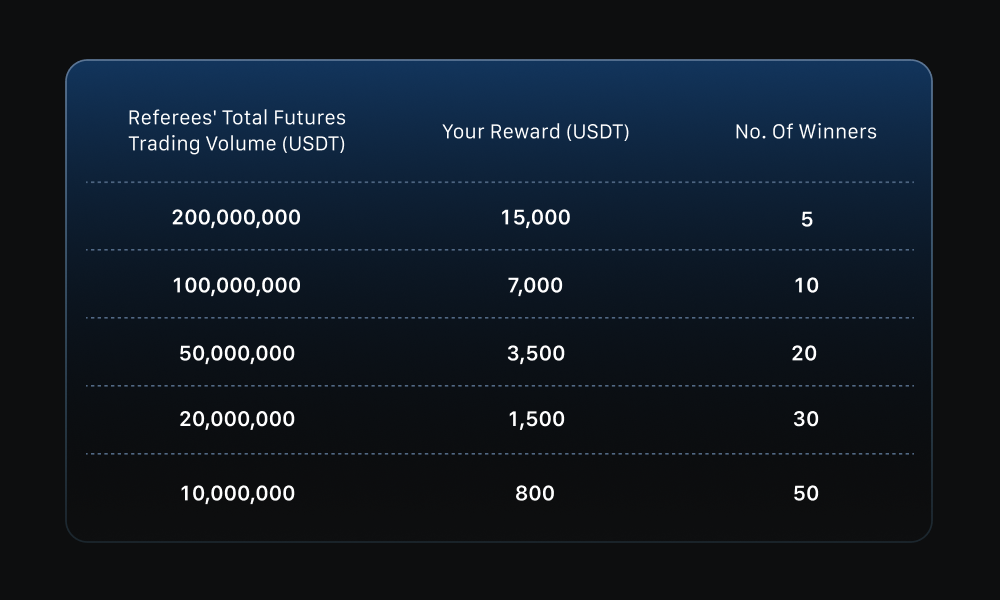Click the Referees' Total Futures Trading Volume header
This screenshot has height=600, width=1000.
coord(237,131)
